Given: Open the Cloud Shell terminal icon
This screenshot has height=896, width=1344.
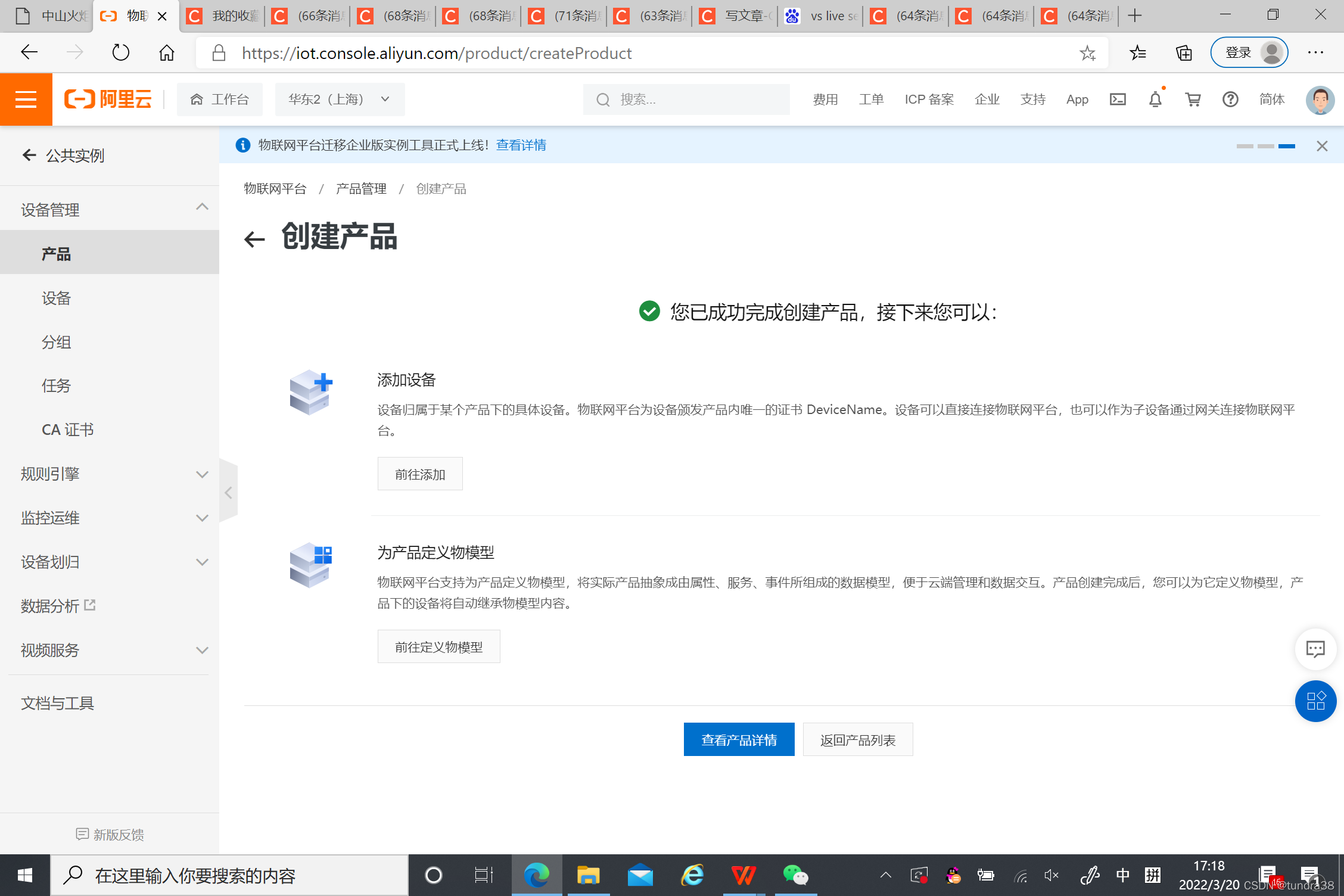Looking at the screenshot, I should click(1118, 99).
